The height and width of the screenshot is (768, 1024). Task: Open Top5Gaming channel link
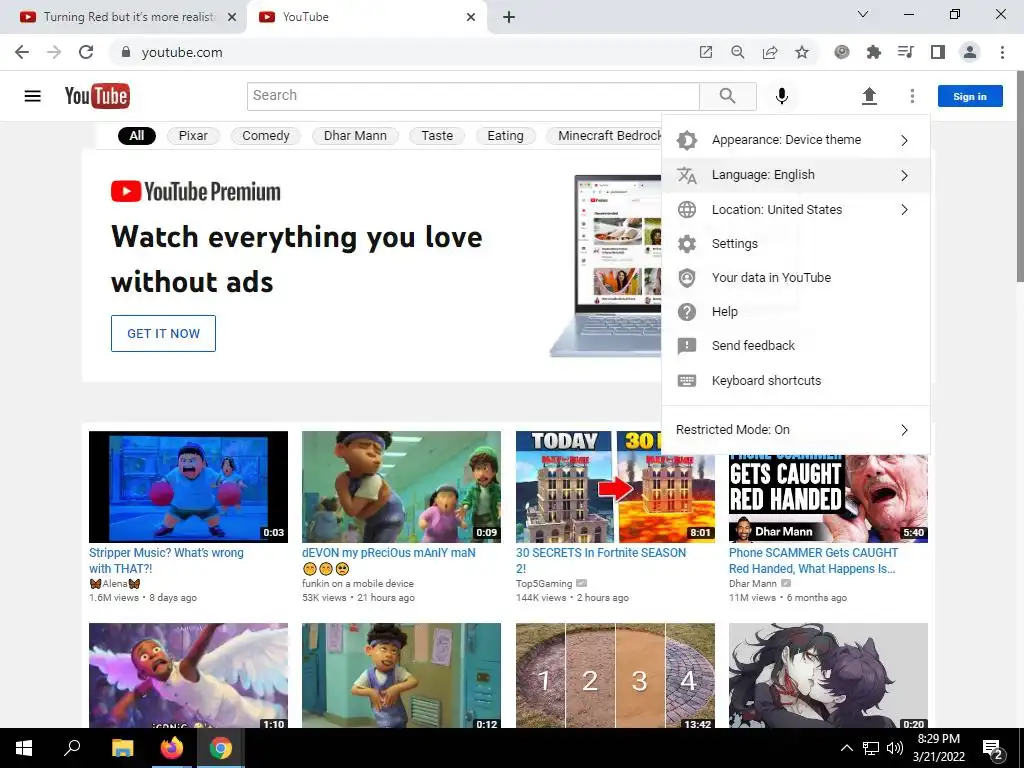(544, 584)
